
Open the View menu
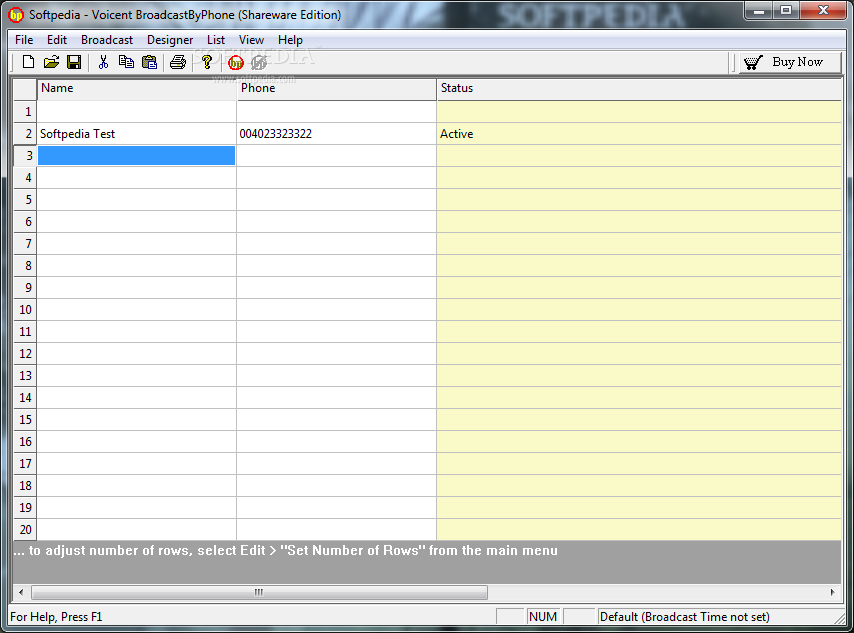(251, 40)
